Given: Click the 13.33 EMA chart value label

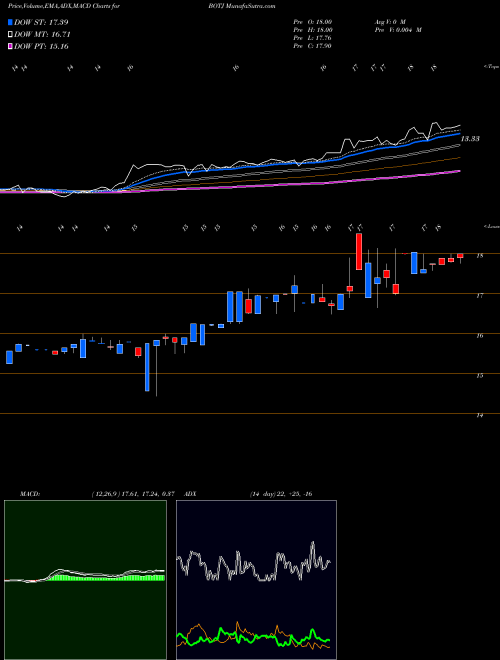Looking at the screenshot, I should 470,138.
